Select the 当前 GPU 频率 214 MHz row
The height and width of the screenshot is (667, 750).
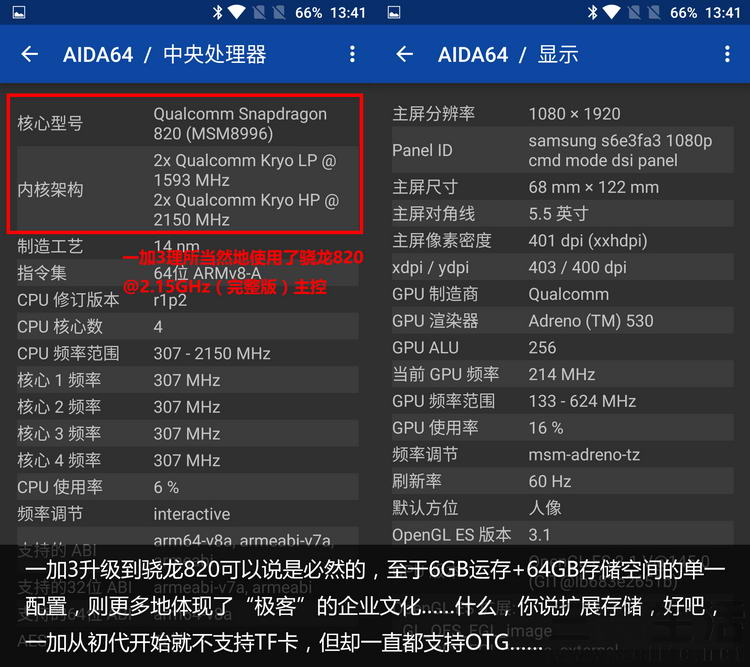[x=562, y=374]
